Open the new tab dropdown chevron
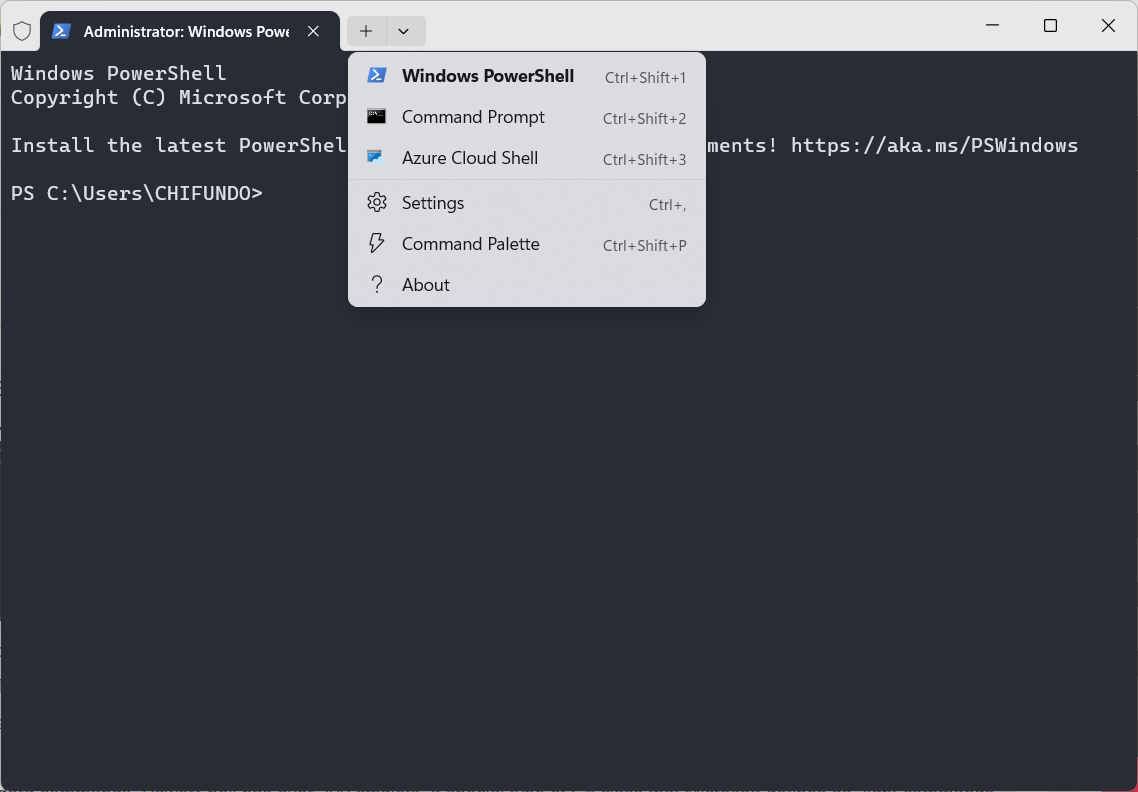 click(x=404, y=31)
